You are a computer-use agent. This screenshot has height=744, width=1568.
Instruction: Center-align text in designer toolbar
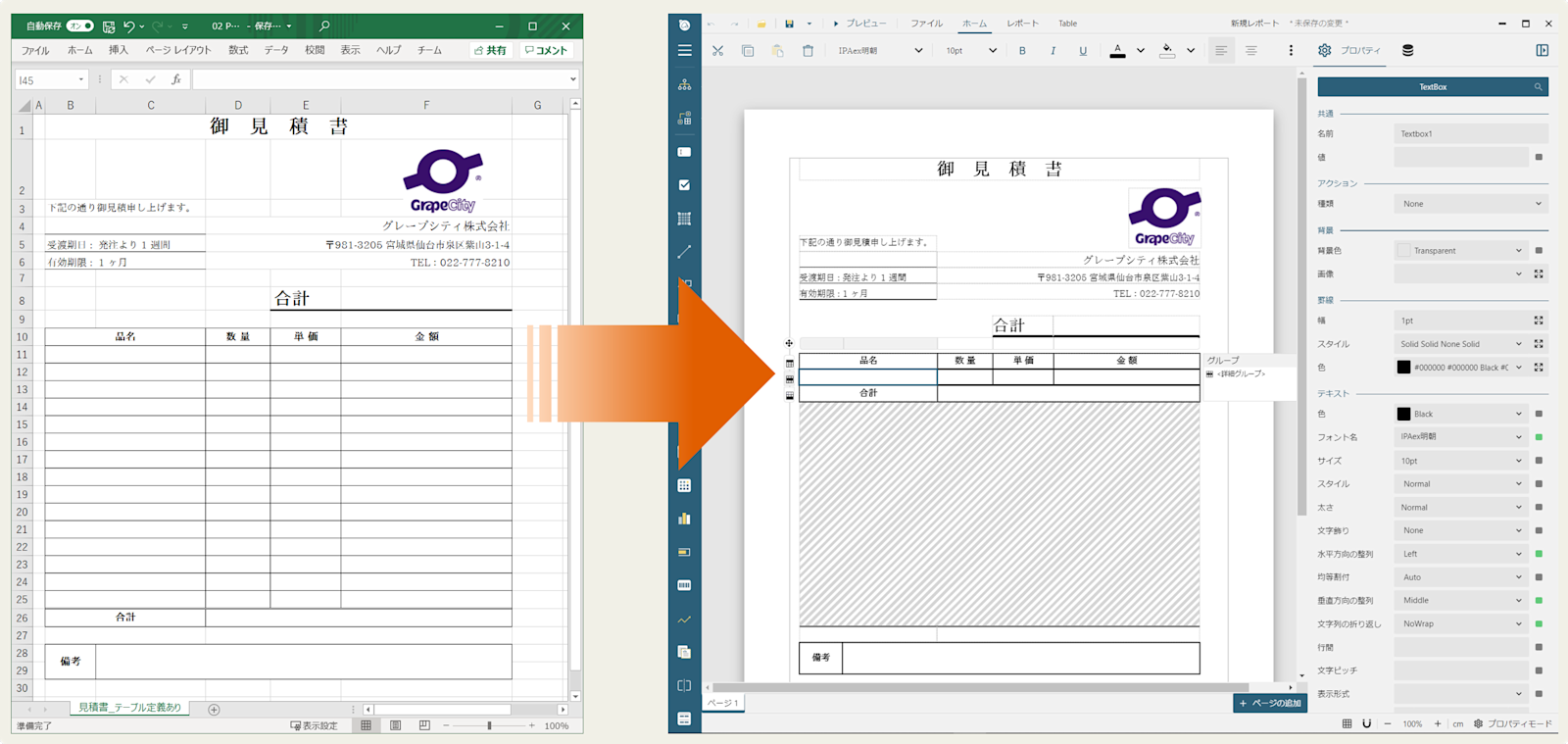pyautogui.click(x=1251, y=51)
